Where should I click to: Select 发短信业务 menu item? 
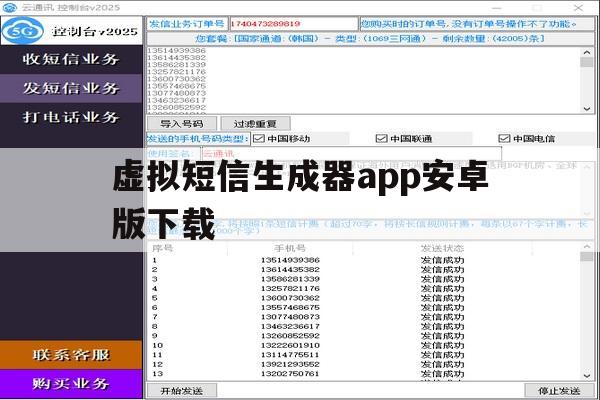71,88
